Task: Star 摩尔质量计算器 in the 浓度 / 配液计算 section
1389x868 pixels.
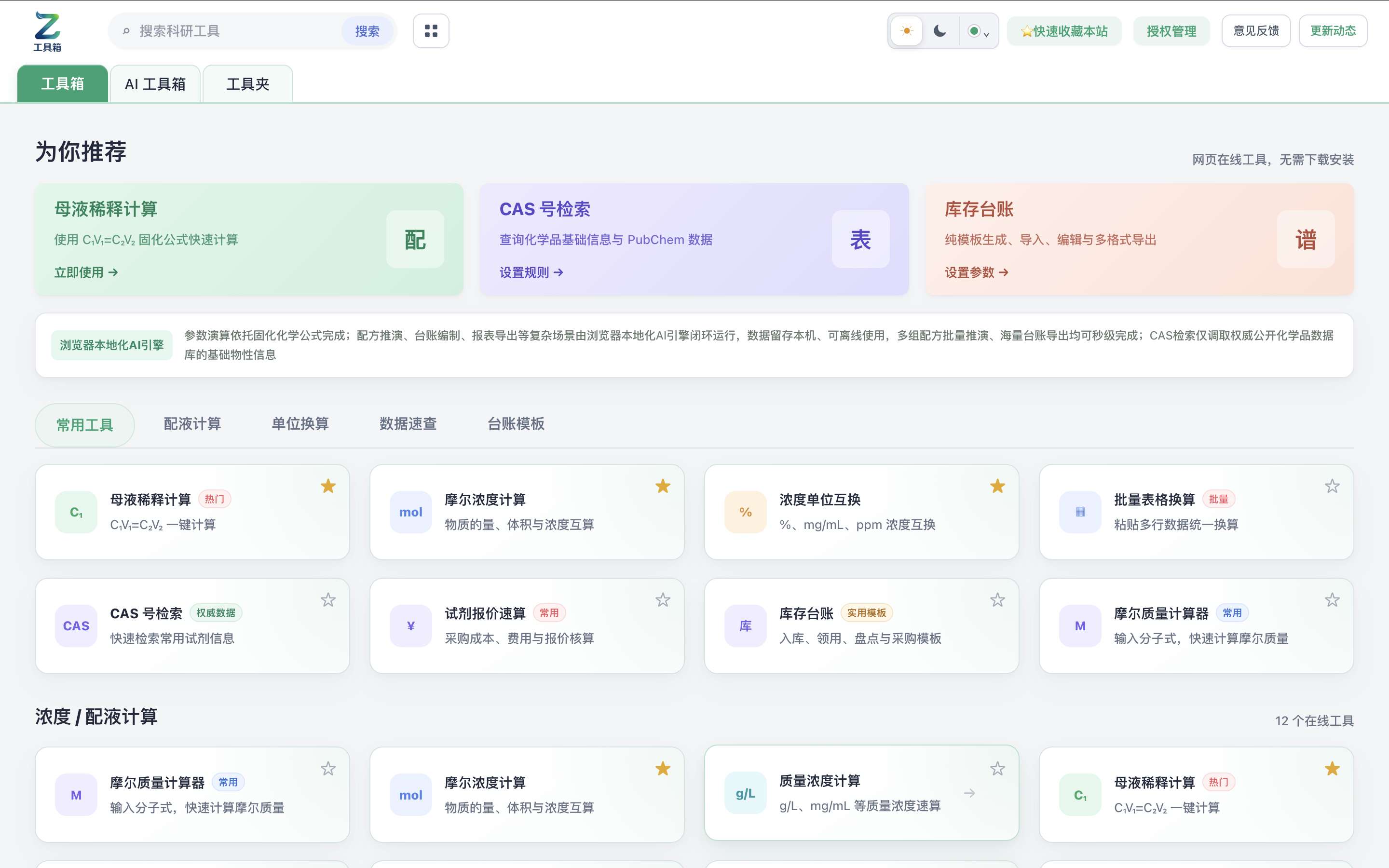Action: pos(328,769)
